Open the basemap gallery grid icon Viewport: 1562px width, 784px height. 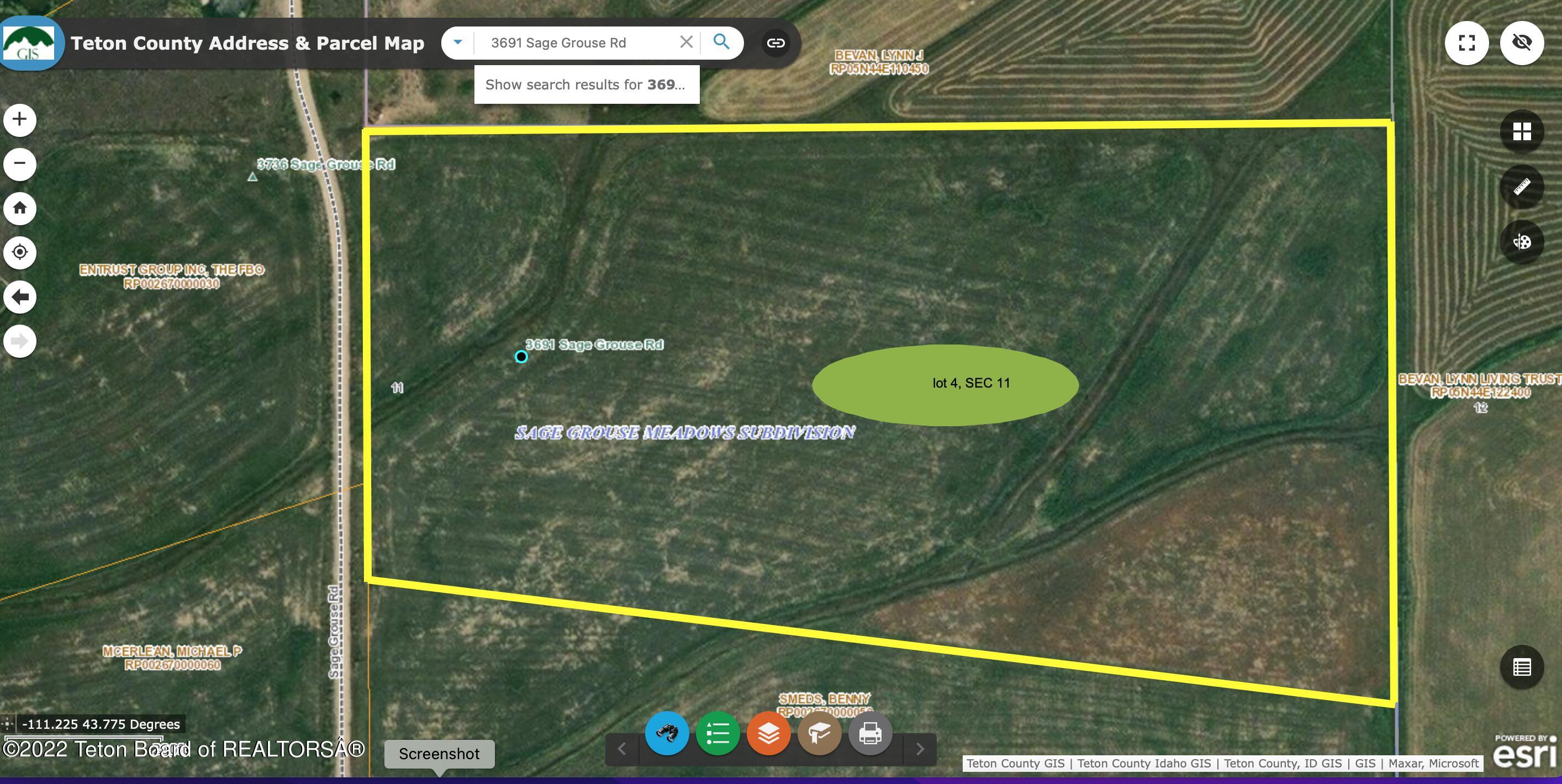[x=1522, y=131]
